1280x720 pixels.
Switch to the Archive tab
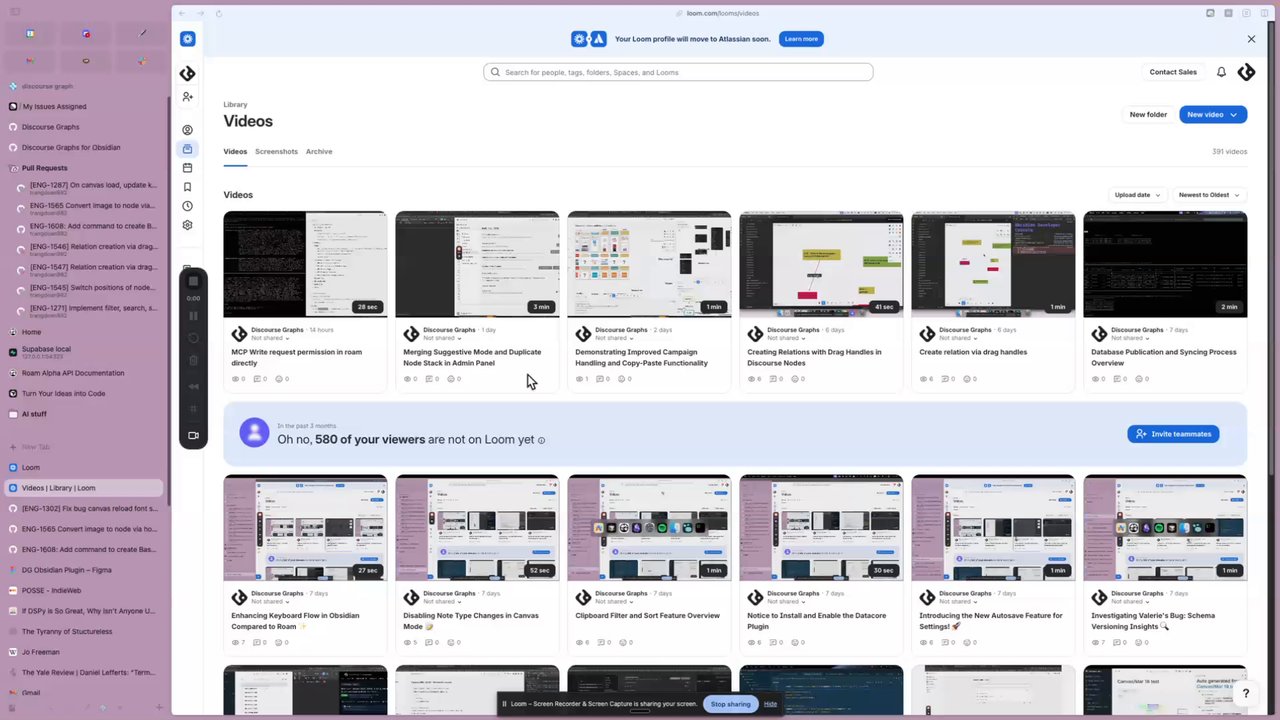pyautogui.click(x=319, y=151)
